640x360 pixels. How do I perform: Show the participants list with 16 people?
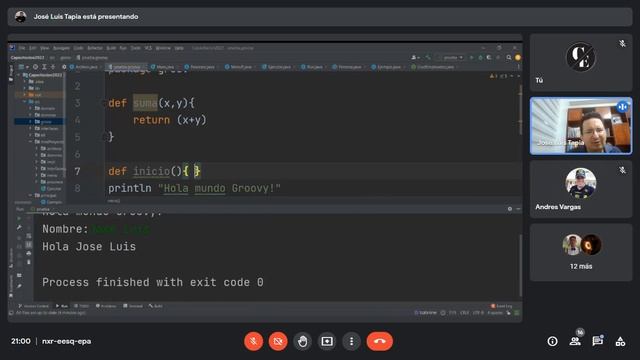click(x=575, y=341)
